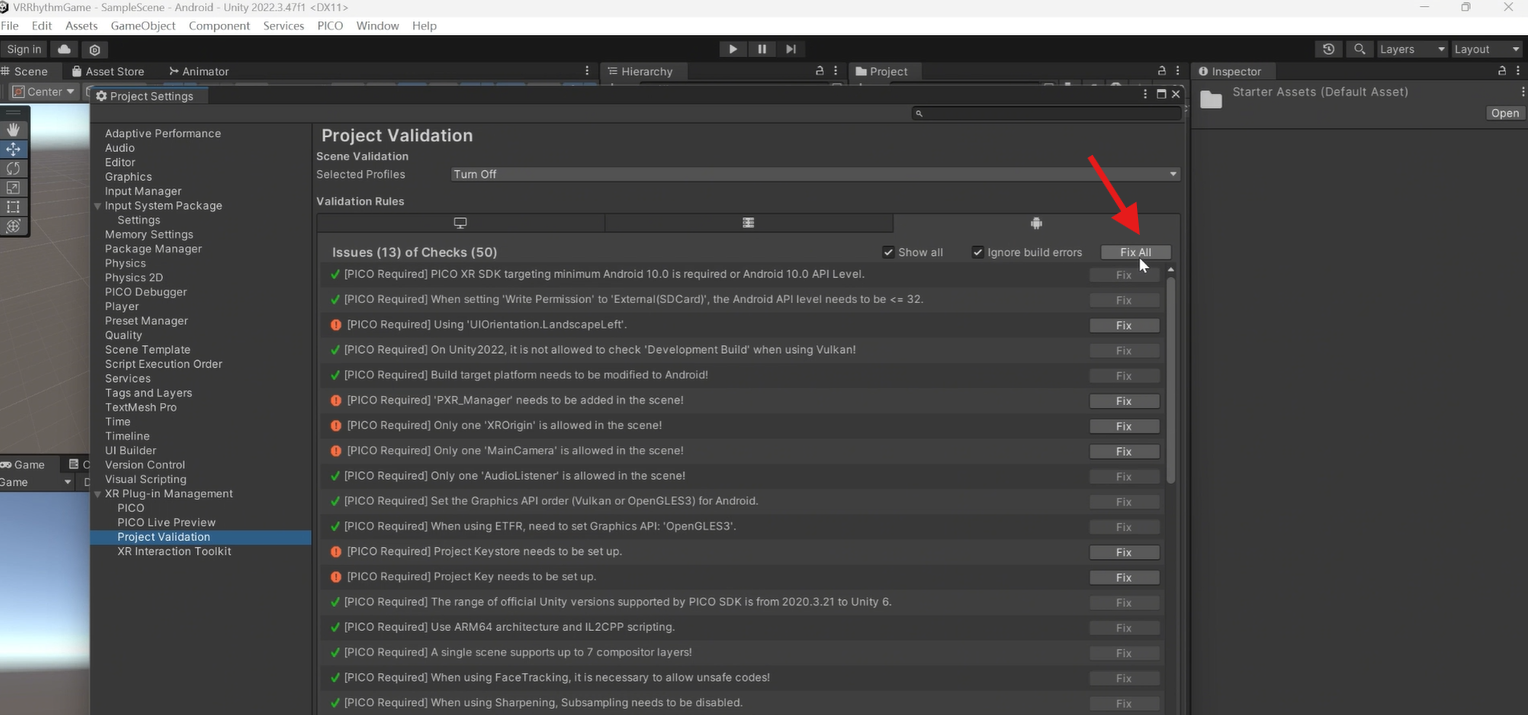
Task: Switch to the Asset Store tab
Action: tap(108, 71)
